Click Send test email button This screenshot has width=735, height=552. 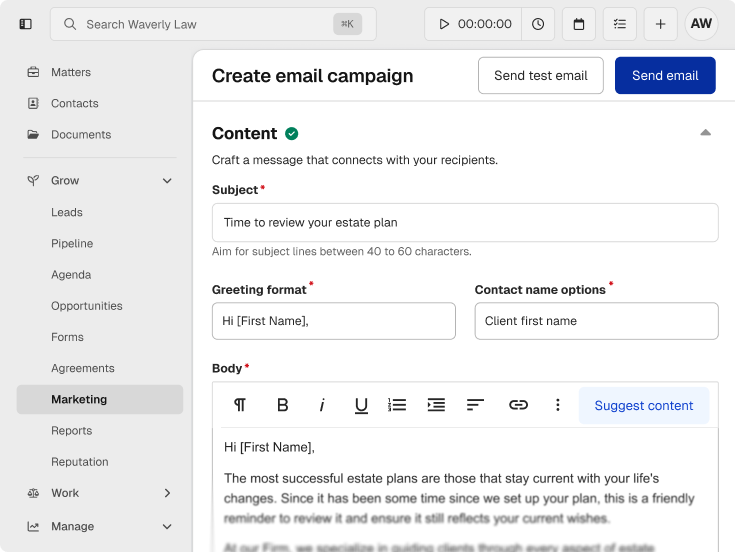[540, 75]
